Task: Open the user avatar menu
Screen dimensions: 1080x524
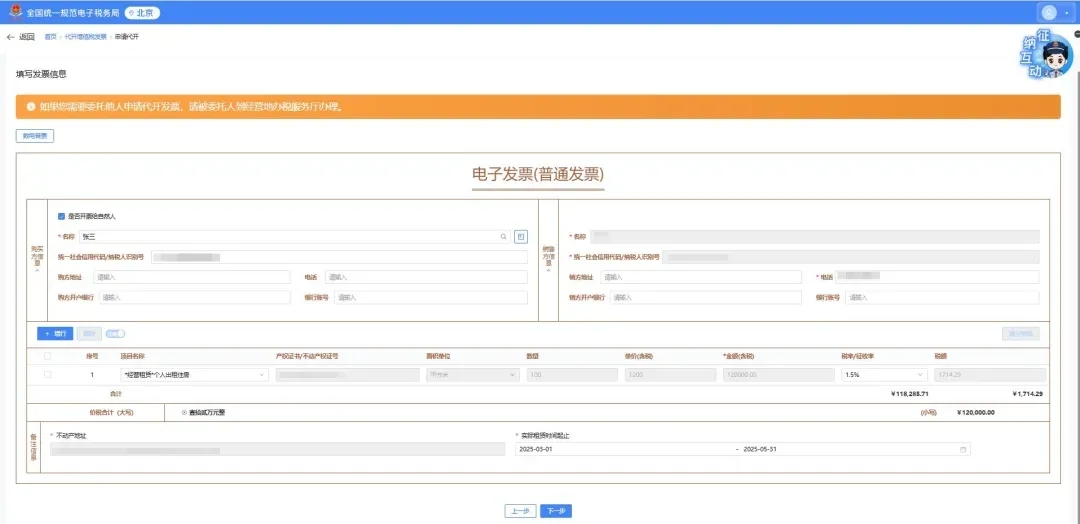Action: point(1049,12)
